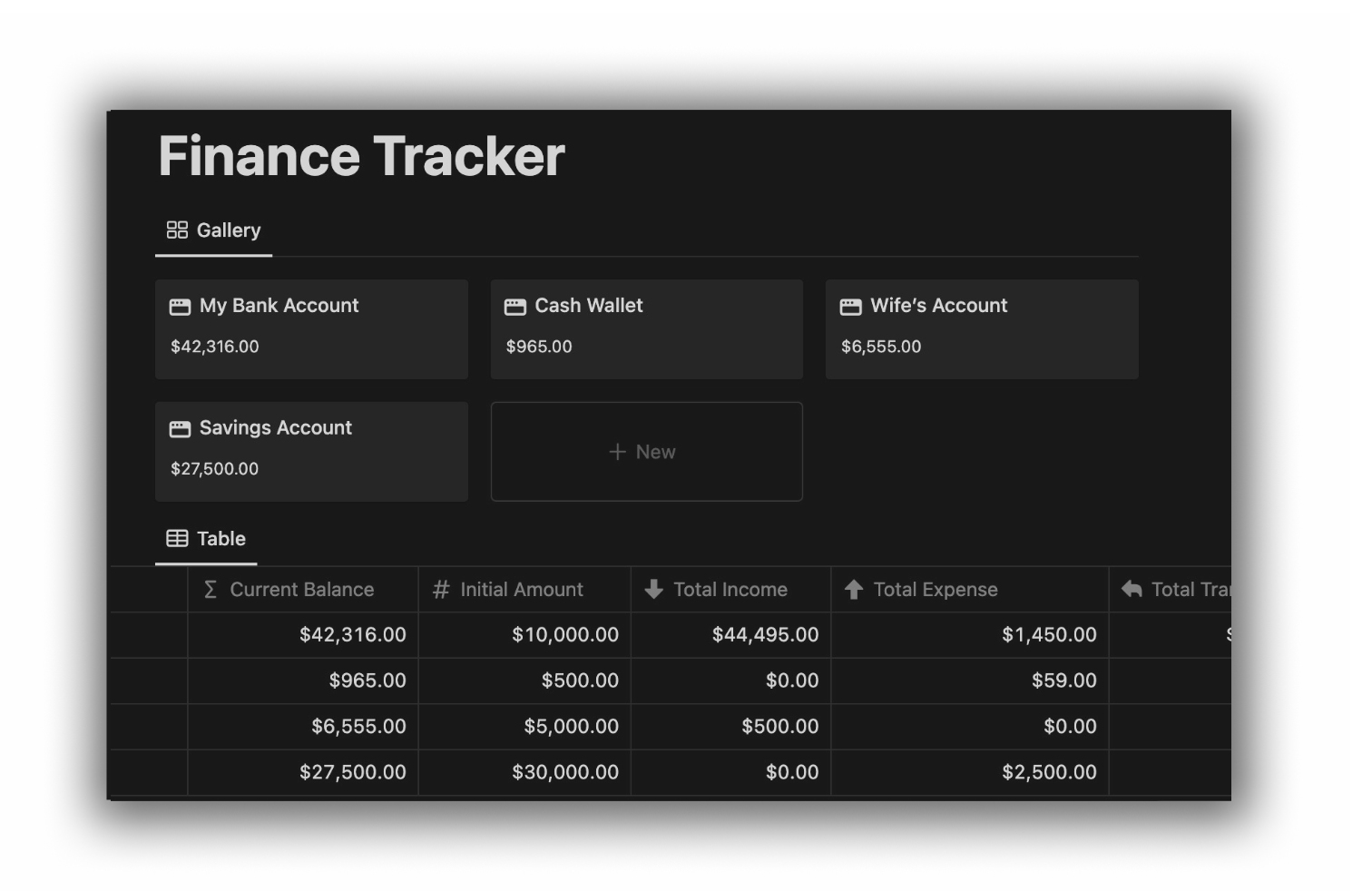Select the $965.00 Current Balance cell

pyautogui.click(x=303, y=680)
